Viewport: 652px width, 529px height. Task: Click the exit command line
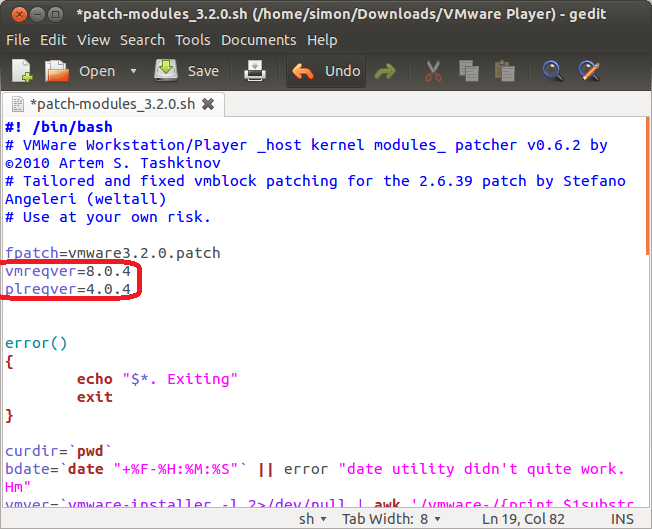click(95, 397)
